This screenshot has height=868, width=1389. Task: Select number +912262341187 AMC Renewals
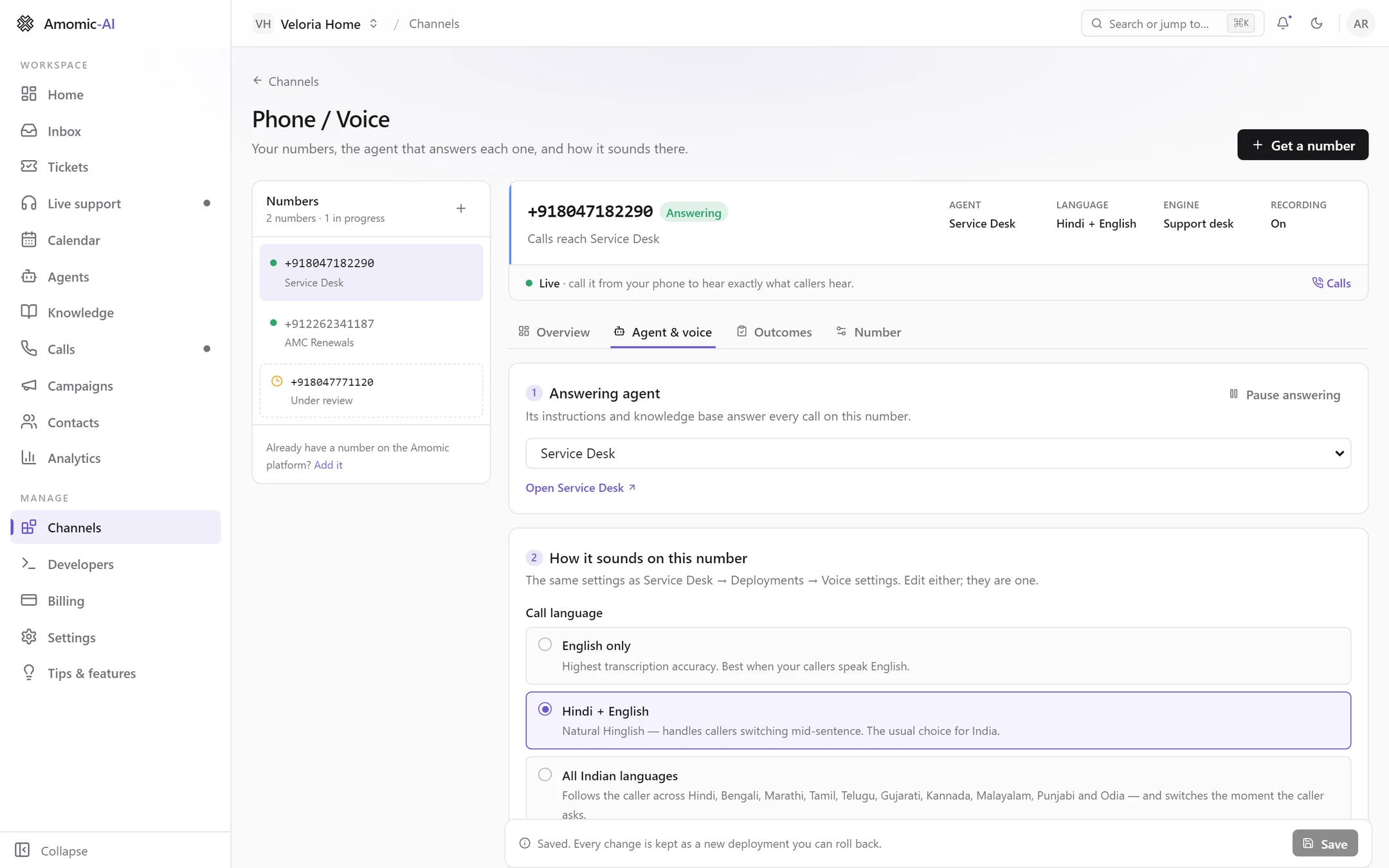(371, 332)
